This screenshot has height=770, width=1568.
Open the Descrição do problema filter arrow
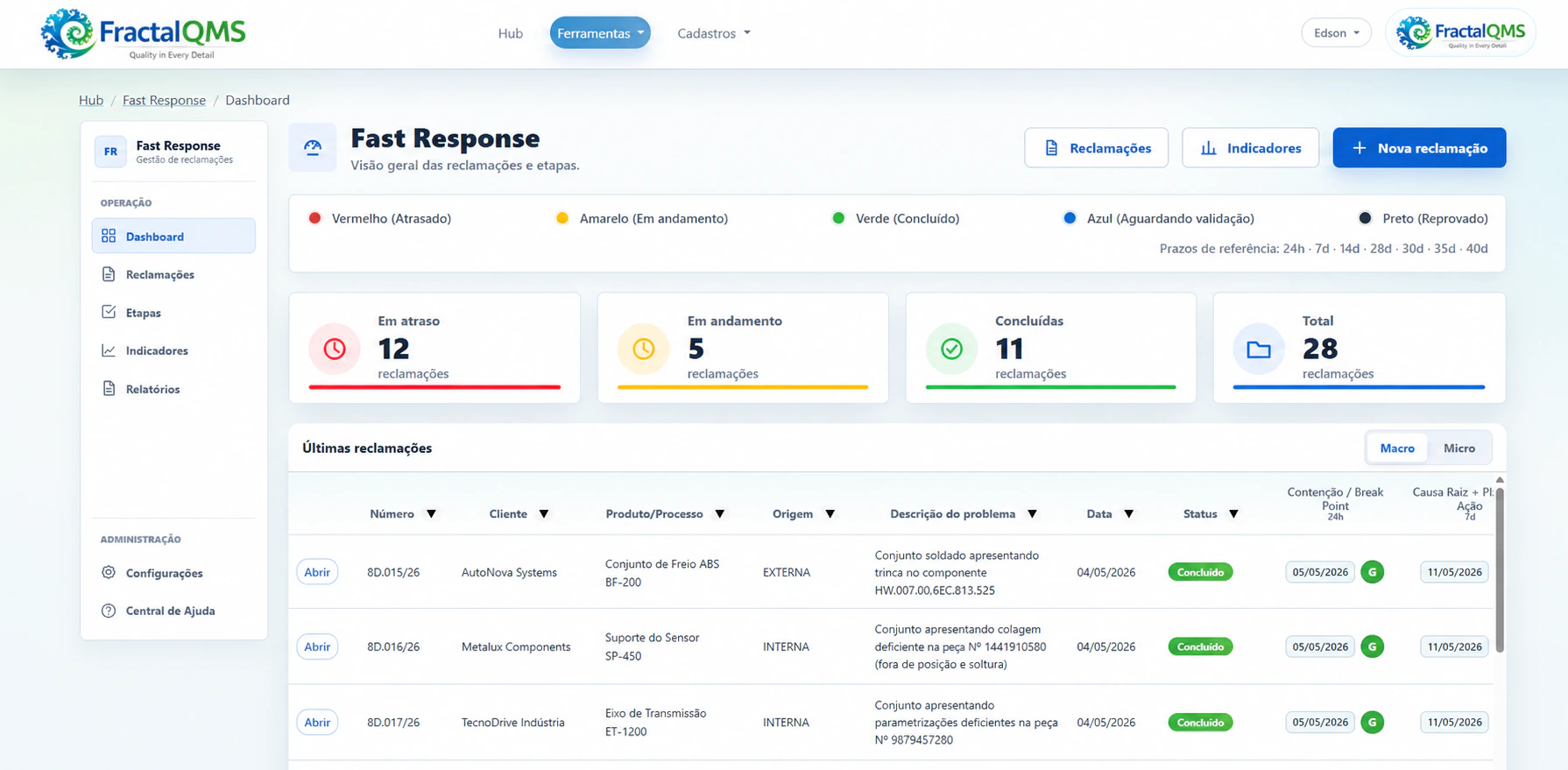coord(1033,514)
